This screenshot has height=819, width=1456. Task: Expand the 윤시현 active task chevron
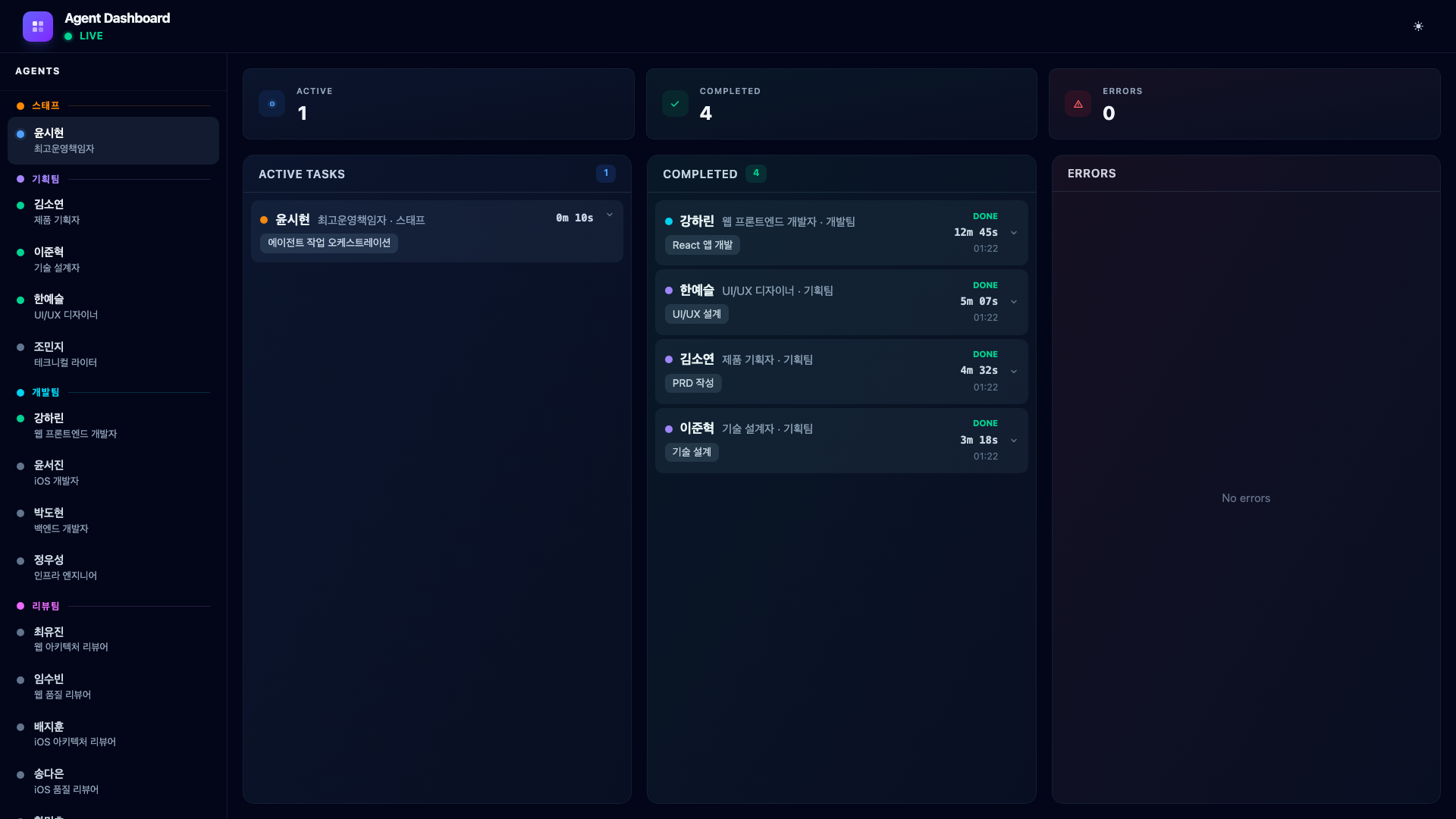click(x=610, y=215)
